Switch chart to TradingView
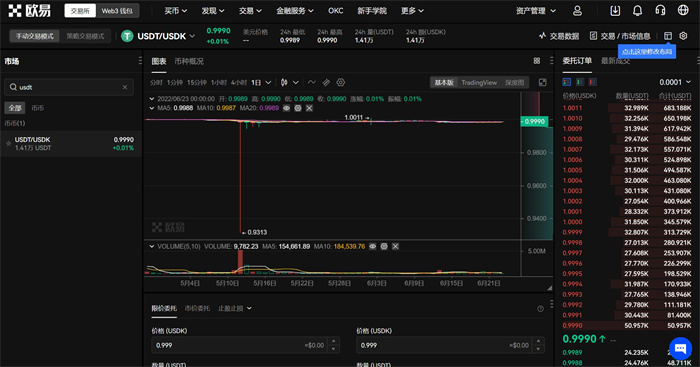 [479, 83]
